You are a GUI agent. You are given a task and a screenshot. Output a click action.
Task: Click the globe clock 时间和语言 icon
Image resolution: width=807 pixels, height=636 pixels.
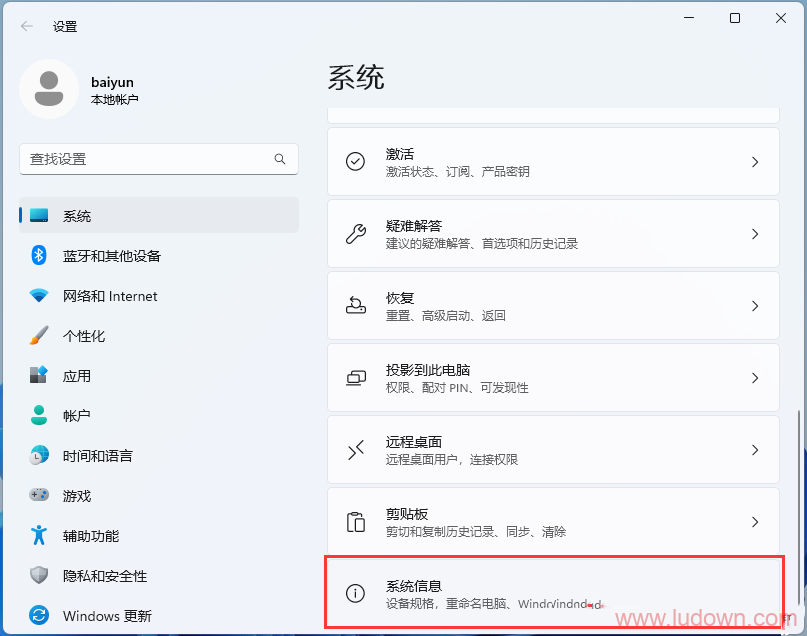point(39,455)
